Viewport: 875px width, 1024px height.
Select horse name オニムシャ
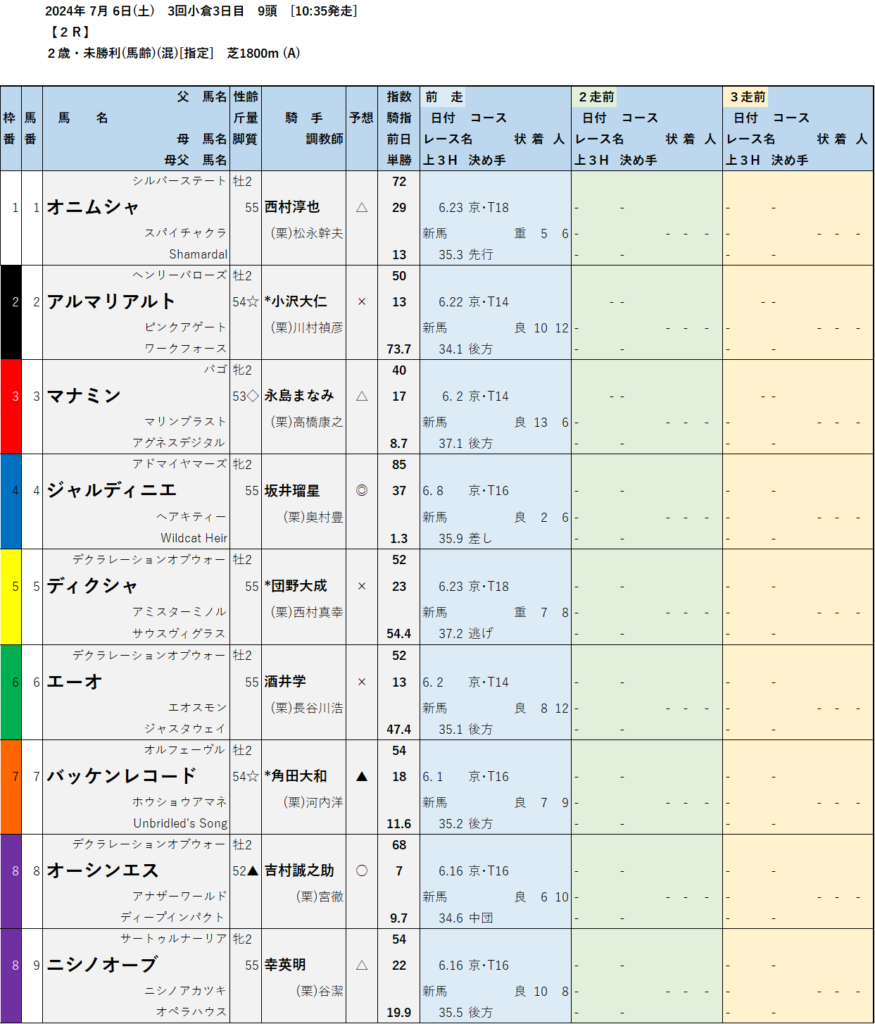coord(93,207)
